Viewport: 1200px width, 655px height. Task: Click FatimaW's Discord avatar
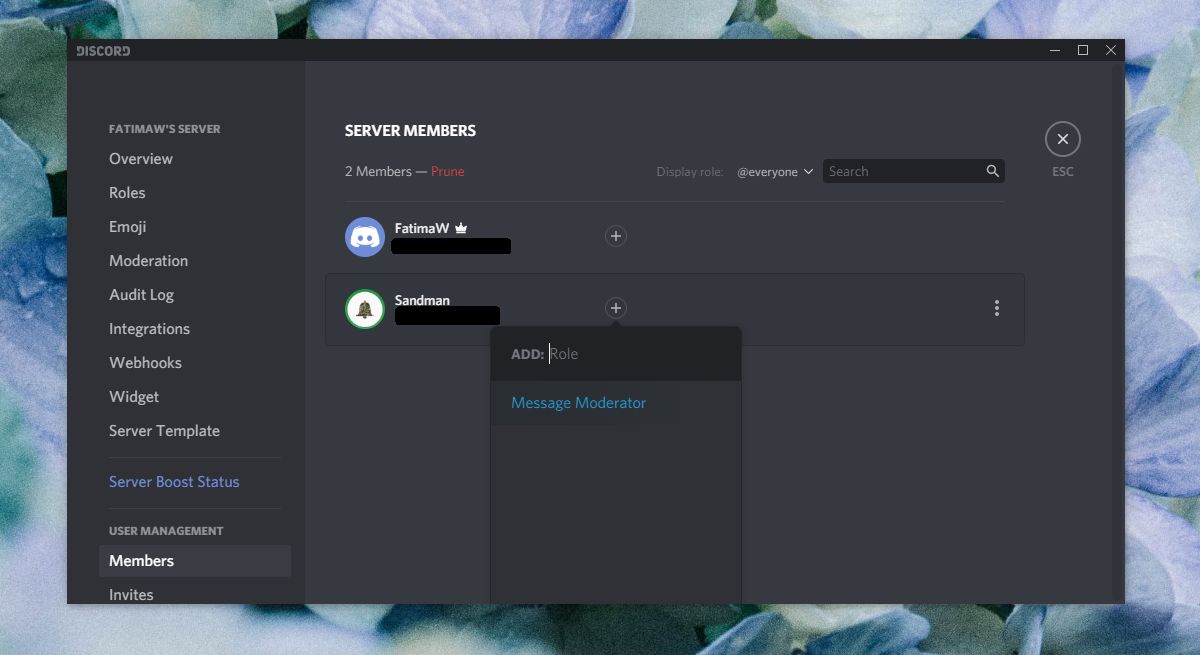(364, 237)
